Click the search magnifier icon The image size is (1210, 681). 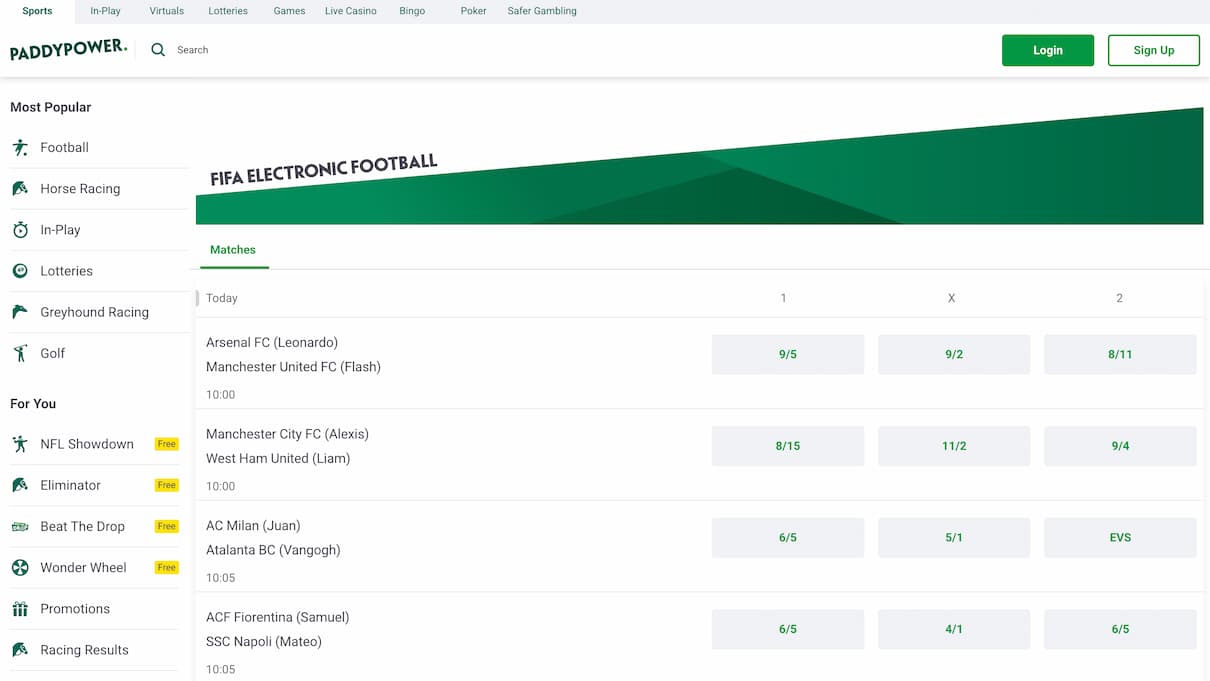click(158, 50)
